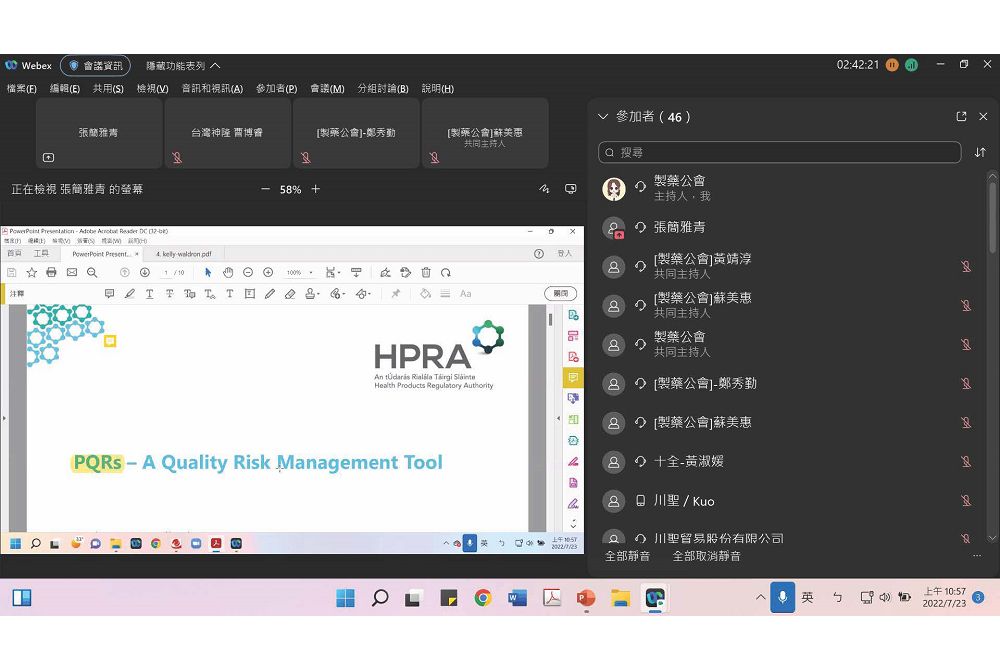Click Acrobat delete trash icon

(x=426, y=273)
